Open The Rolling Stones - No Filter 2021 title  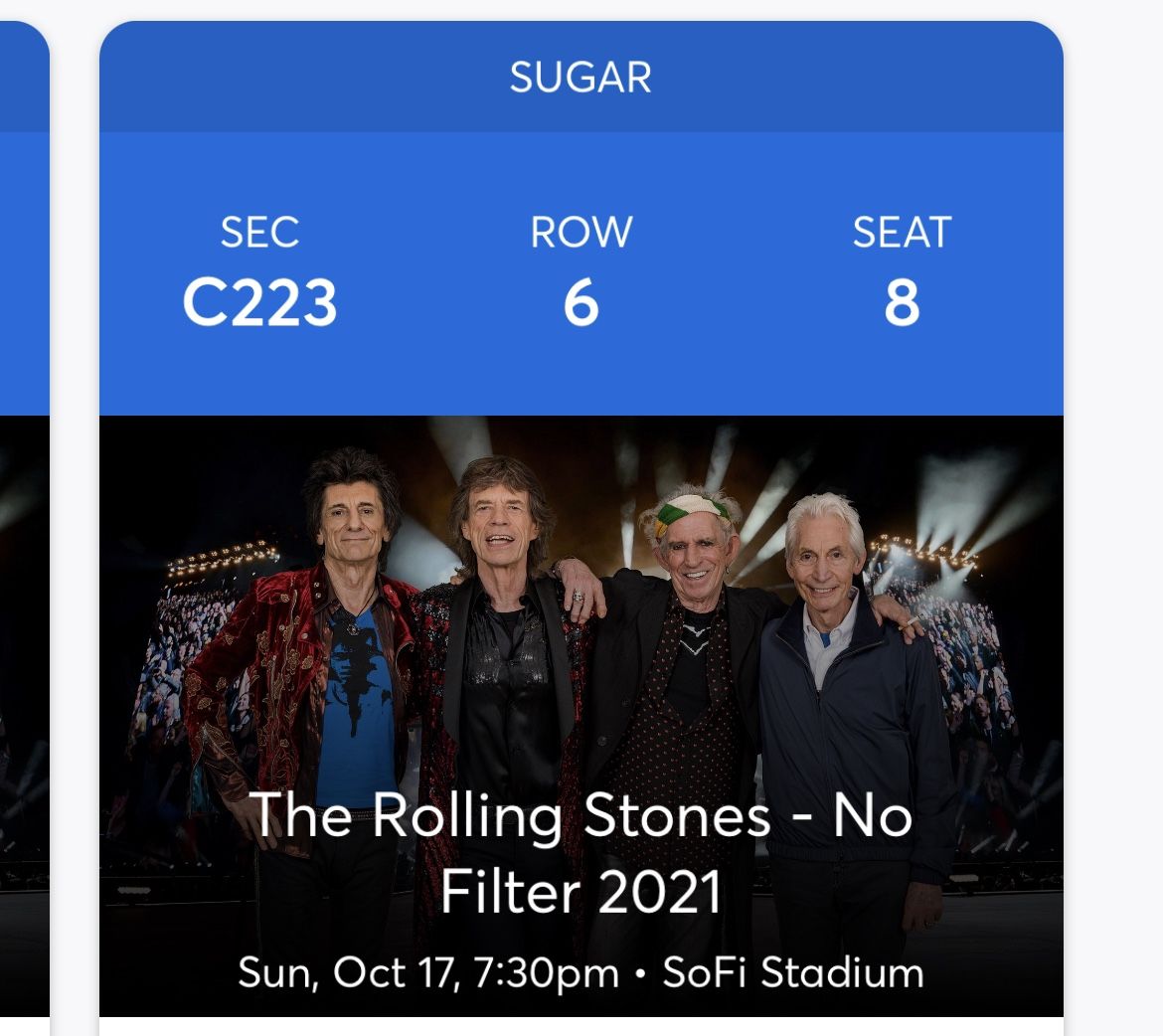point(581,853)
